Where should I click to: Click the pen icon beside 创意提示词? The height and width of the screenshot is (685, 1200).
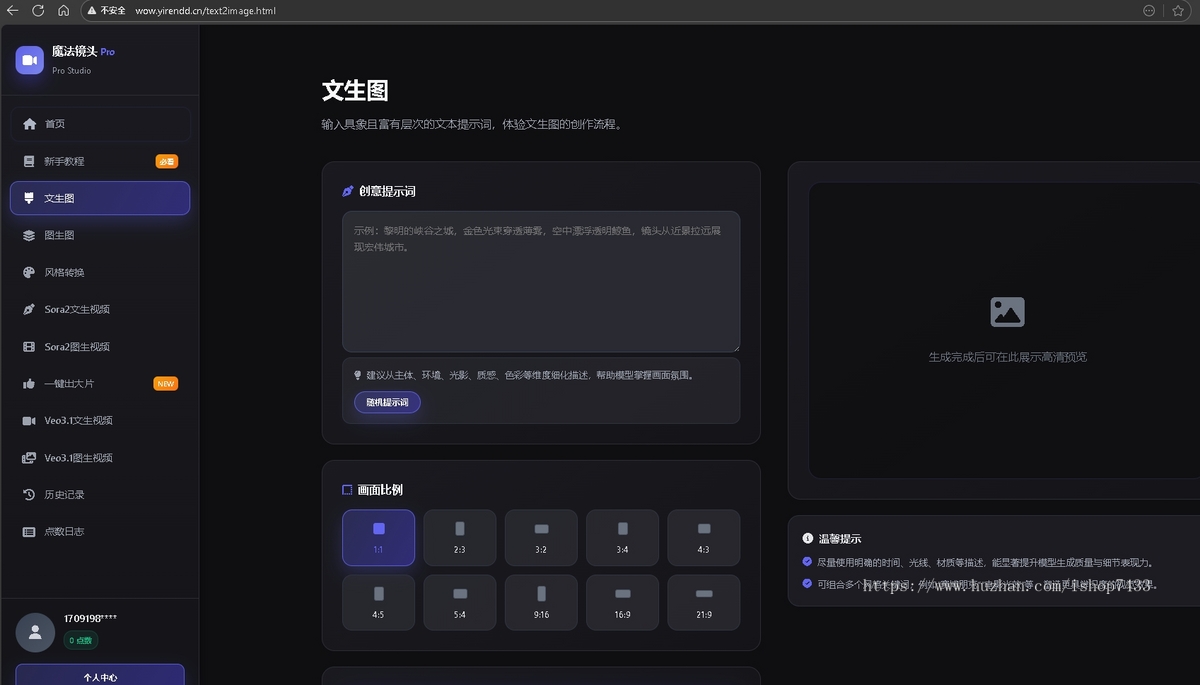point(348,191)
